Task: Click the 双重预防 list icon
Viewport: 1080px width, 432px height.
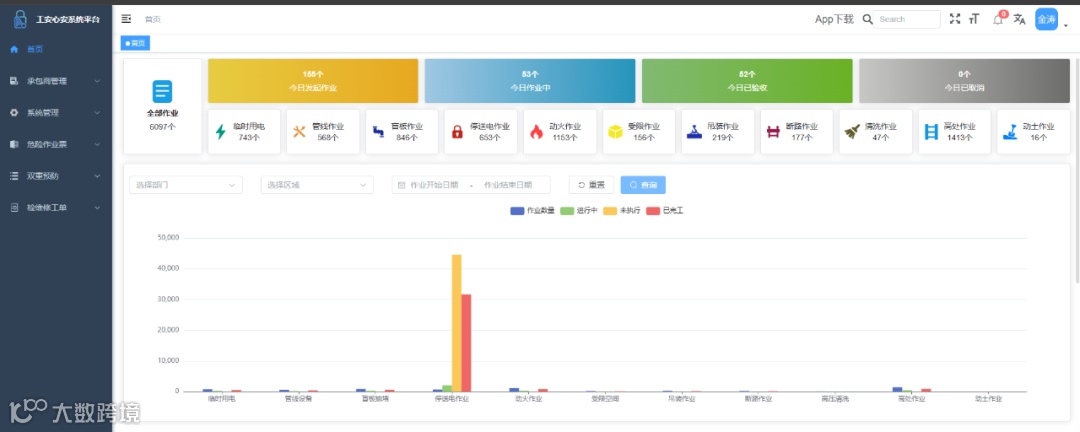Action: [14, 176]
